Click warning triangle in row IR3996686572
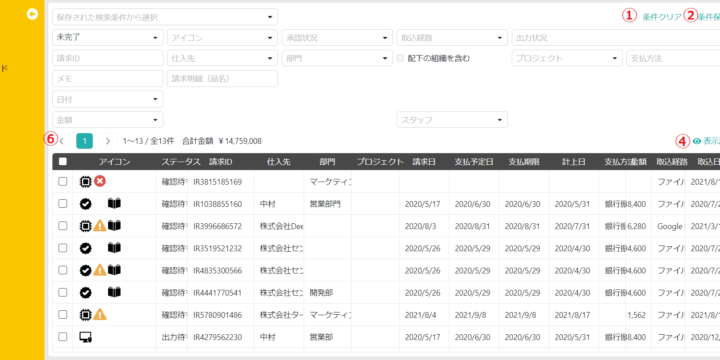Image resolution: width=720 pixels, height=360 pixels. pyautogui.click(x=100, y=225)
